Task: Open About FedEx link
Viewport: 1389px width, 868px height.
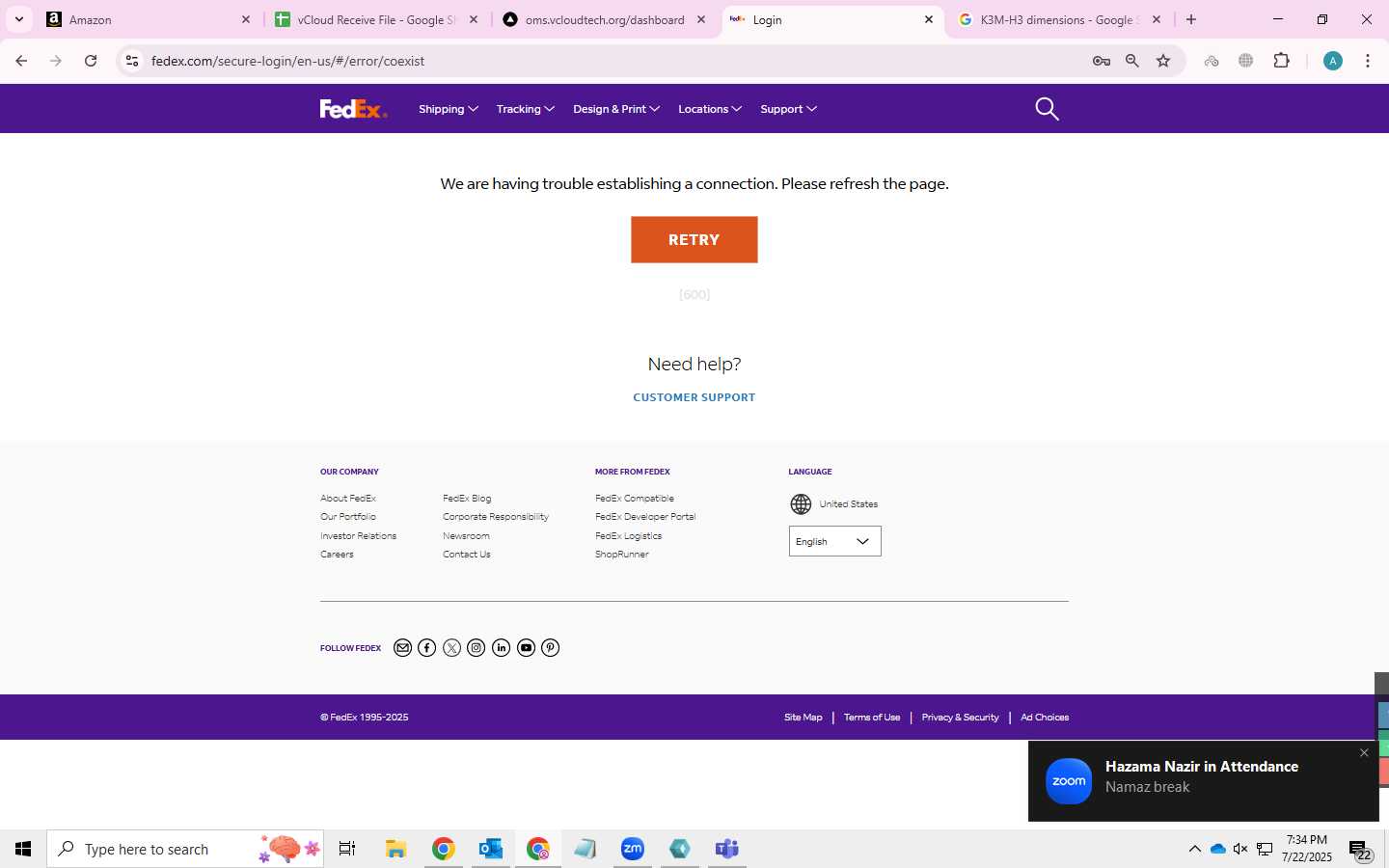Action: (348, 499)
